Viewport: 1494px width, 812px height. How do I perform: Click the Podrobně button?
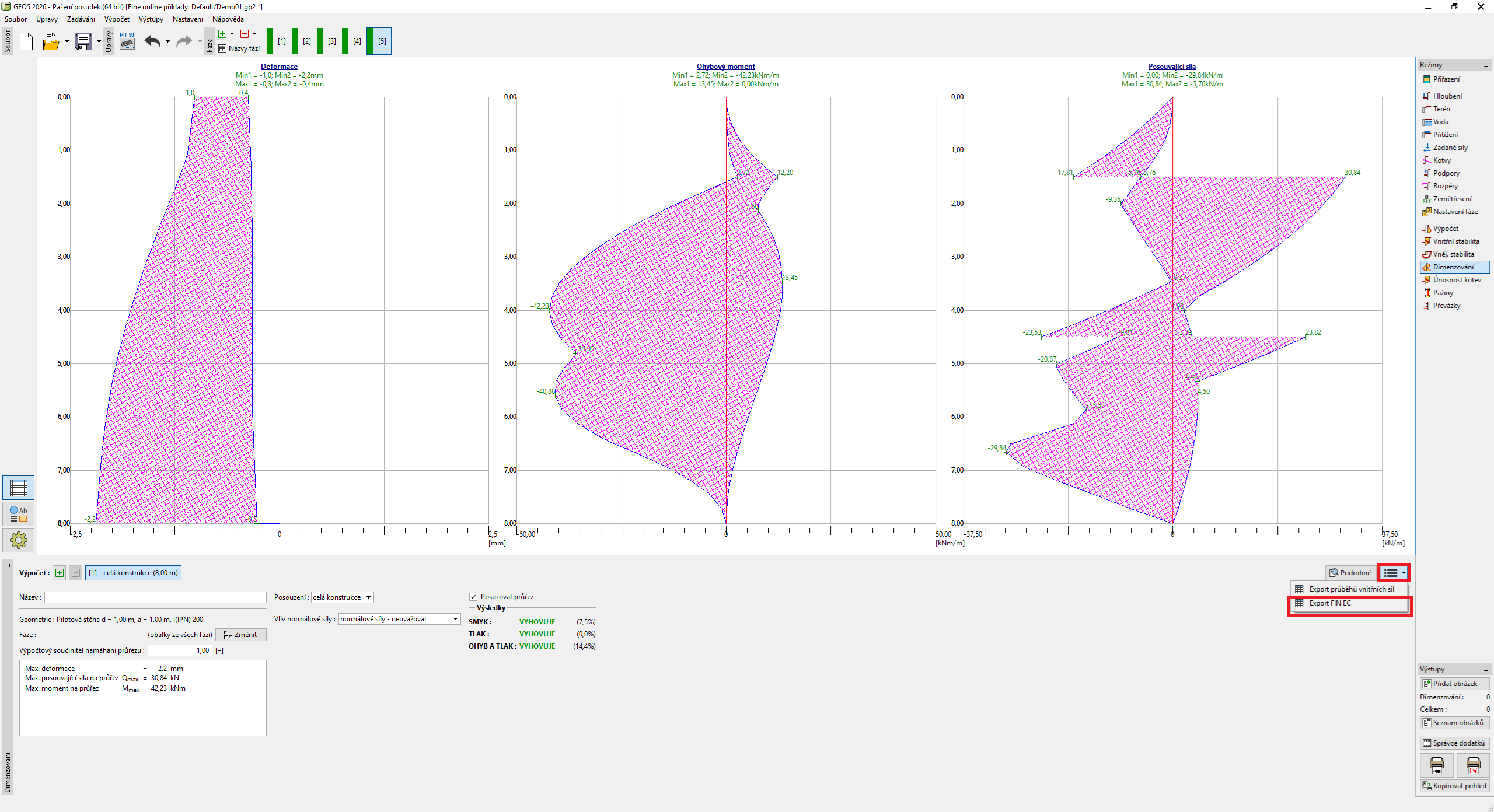coord(1350,573)
